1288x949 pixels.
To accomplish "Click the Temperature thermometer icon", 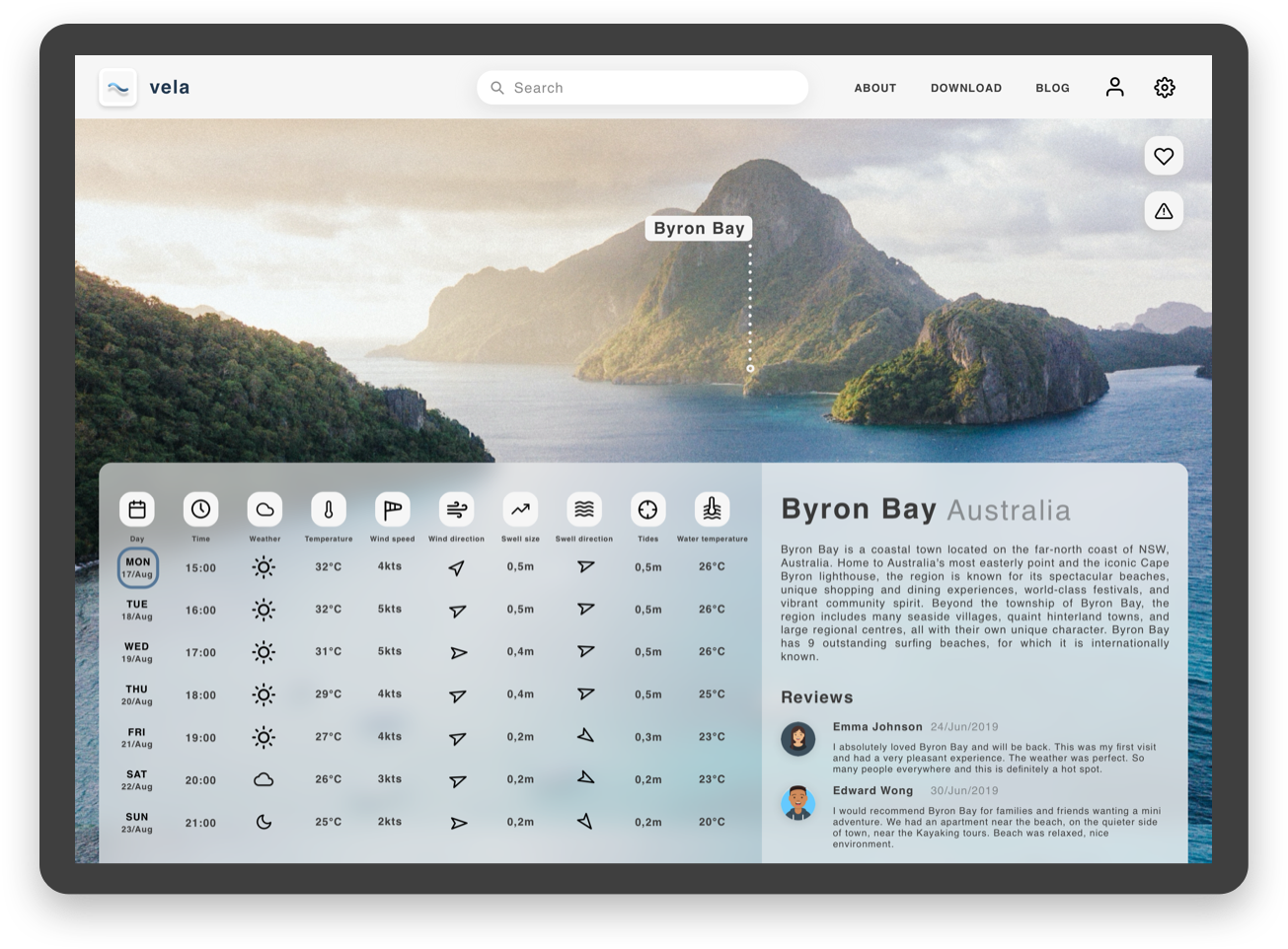I will (328, 508).
